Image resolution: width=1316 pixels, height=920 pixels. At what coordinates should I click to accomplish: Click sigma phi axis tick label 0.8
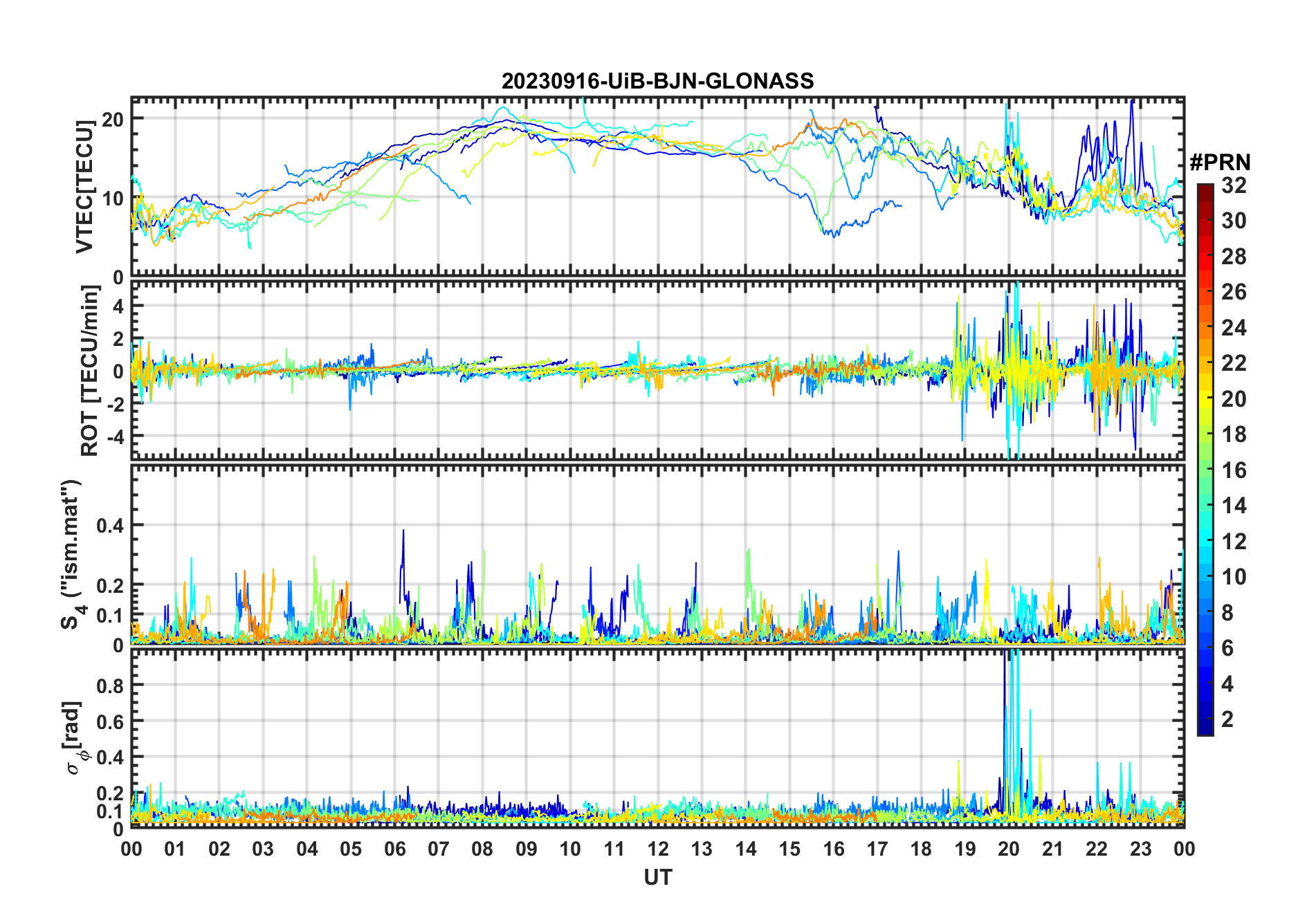(x=110, y=686)
